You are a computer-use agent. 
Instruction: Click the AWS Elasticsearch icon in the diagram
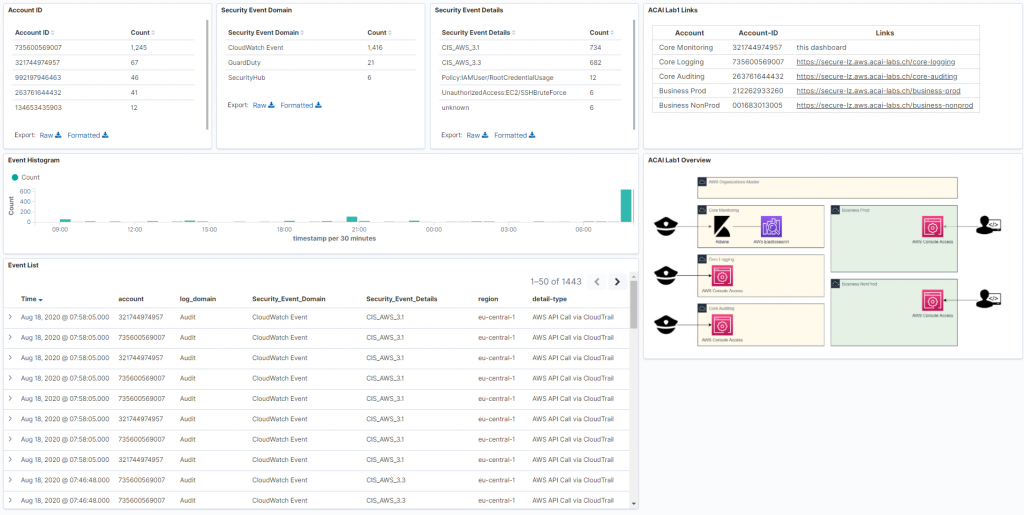pos(771,226)
